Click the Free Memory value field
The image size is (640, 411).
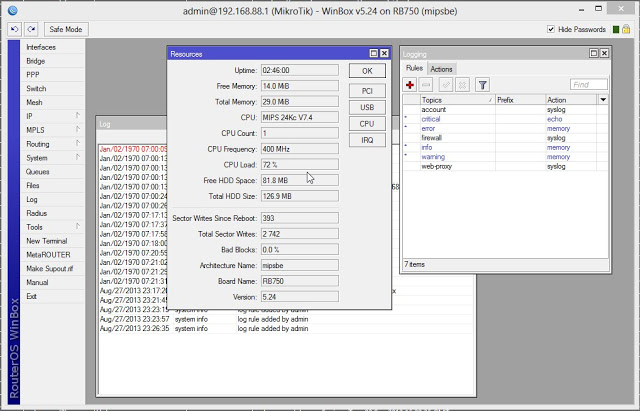tap(300, 86)
